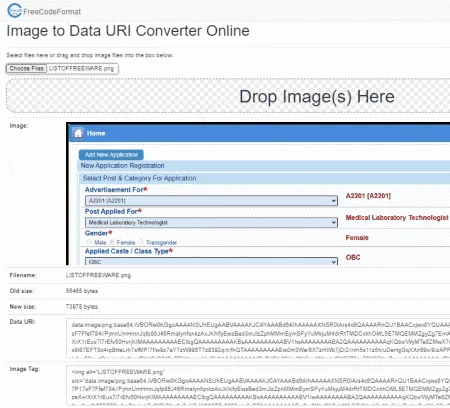Click the Image to Data URI Converter heading
Screen dimensions: 450x408
[128, 31]
